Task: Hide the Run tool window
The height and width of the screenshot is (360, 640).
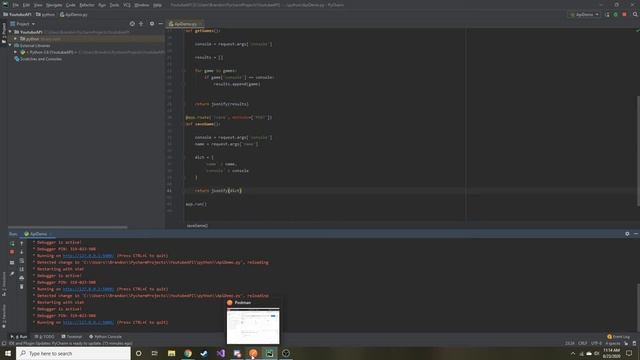Action: [x=636, y=234]
